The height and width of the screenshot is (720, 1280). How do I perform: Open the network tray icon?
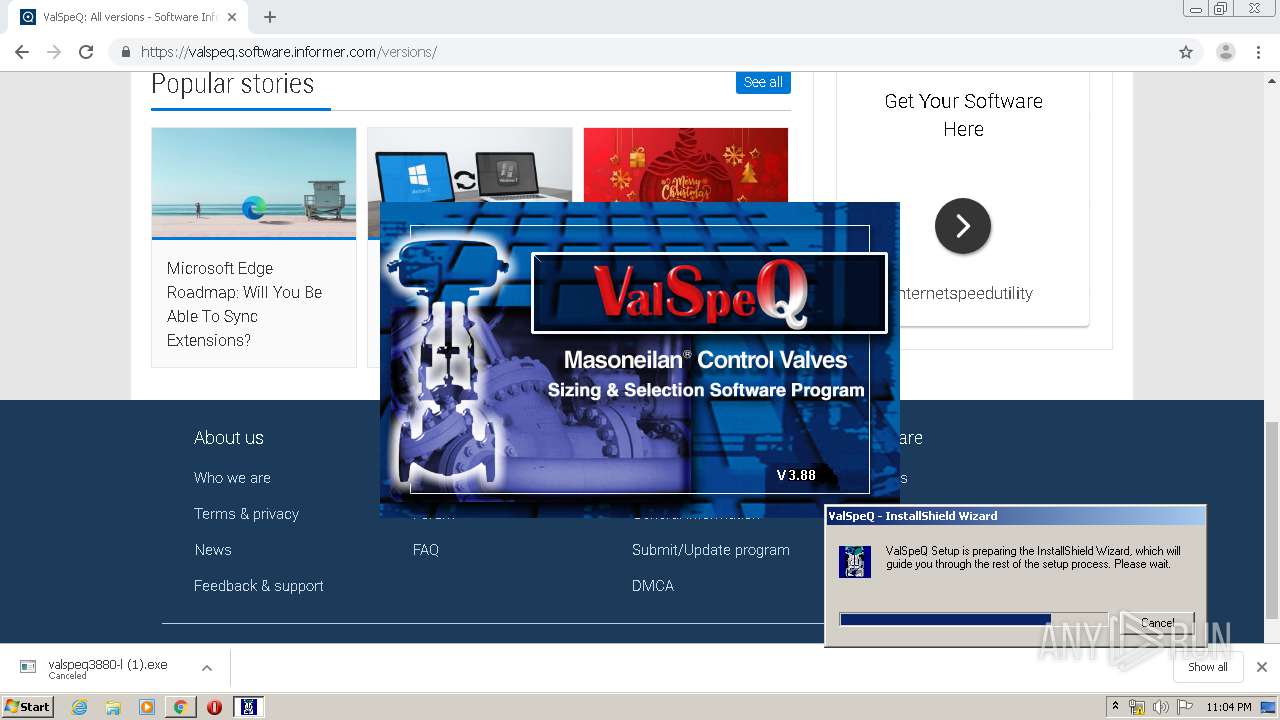point(1137,707)
